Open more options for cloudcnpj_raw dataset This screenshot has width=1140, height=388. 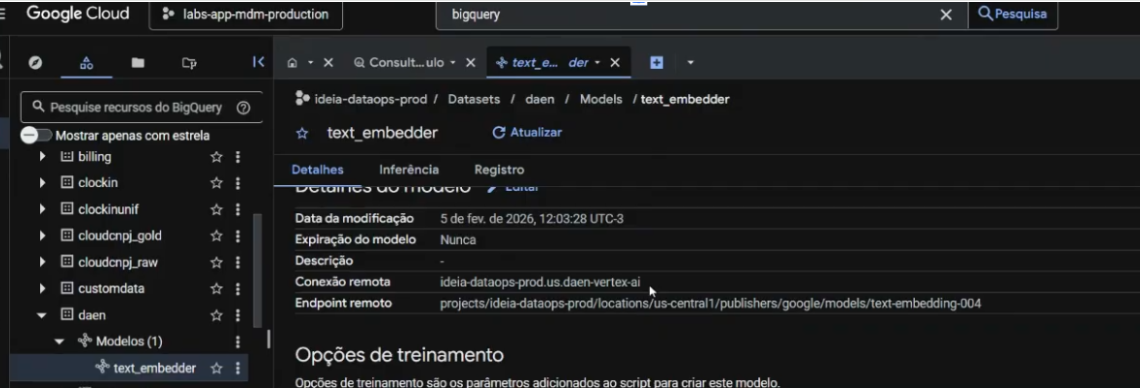pos(238,262)
